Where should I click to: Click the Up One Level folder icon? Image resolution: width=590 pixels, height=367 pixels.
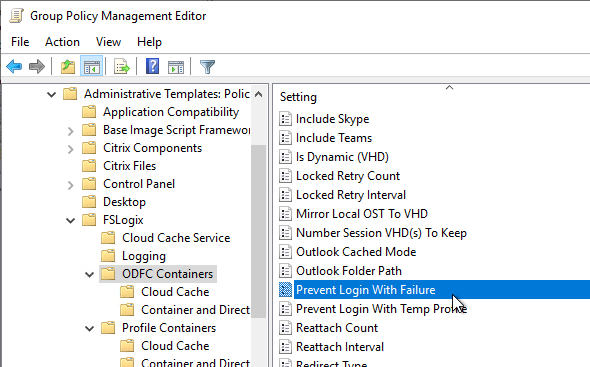click(68, 67)
